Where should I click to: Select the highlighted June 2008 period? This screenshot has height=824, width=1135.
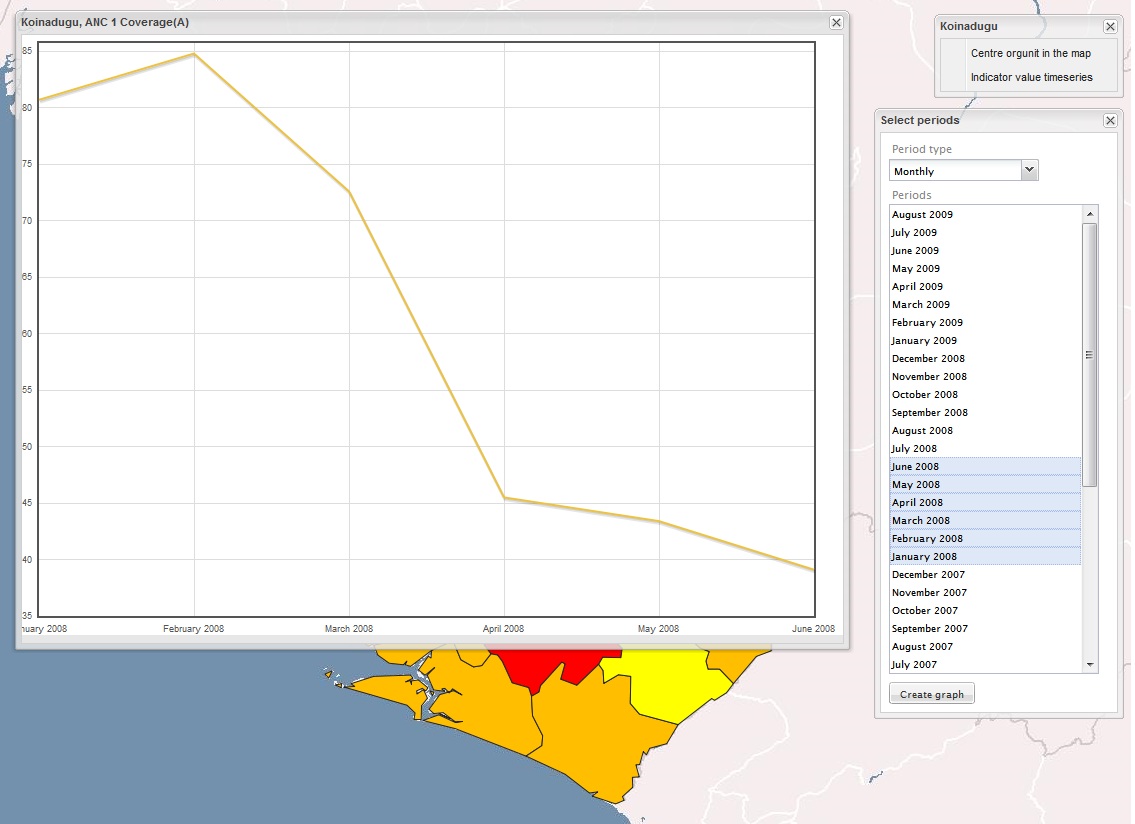click(915, 467)
